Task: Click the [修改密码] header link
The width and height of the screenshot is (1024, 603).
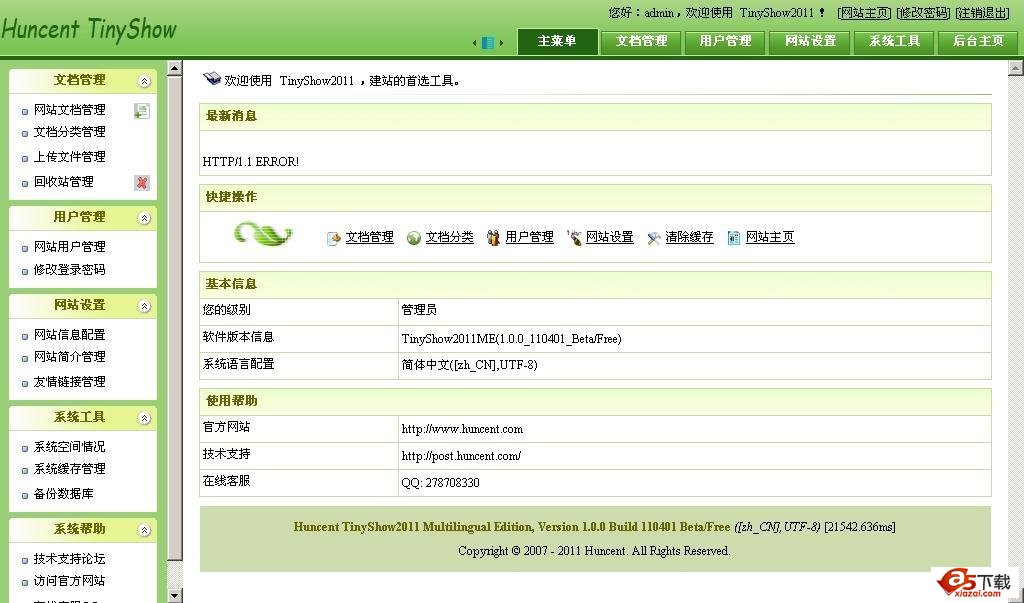Action: (923, 13)
